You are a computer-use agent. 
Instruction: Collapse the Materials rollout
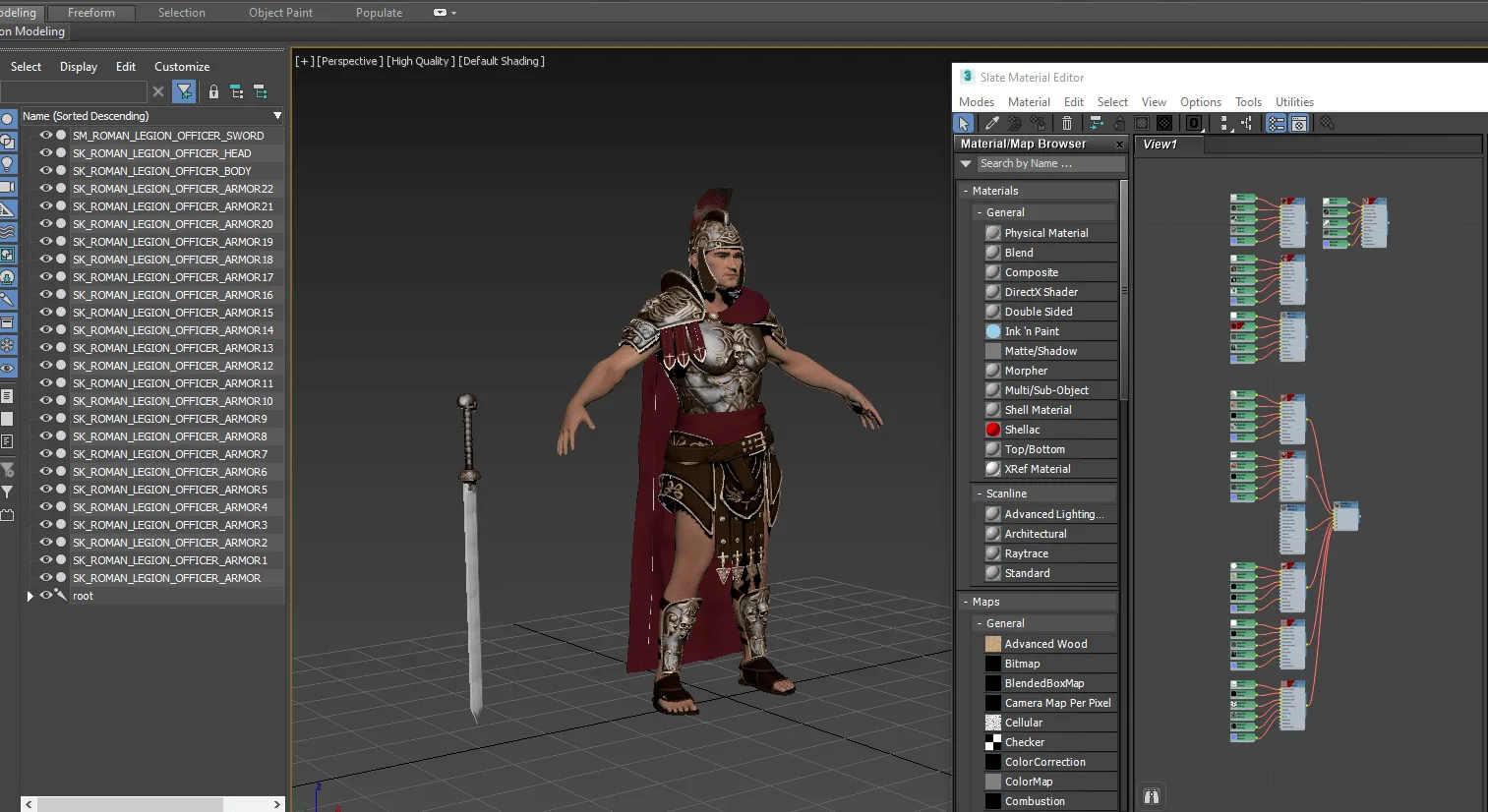click(x=965, y=191)
